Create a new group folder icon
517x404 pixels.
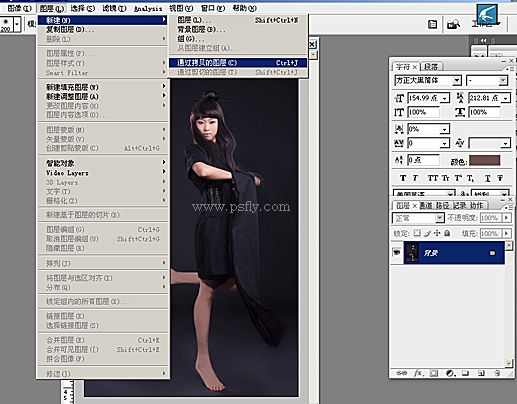[465, 373]
